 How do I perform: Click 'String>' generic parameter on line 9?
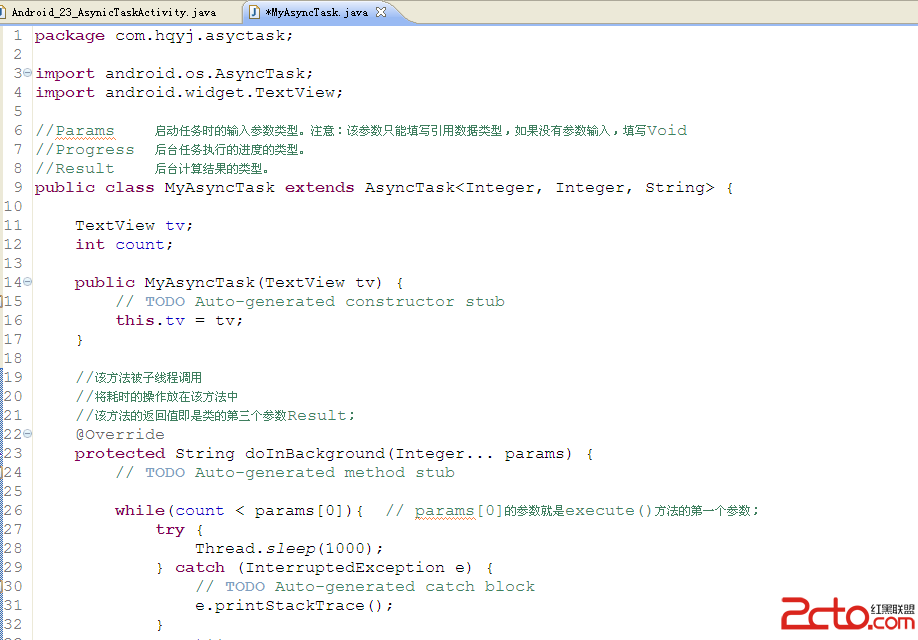coord(680,187)
